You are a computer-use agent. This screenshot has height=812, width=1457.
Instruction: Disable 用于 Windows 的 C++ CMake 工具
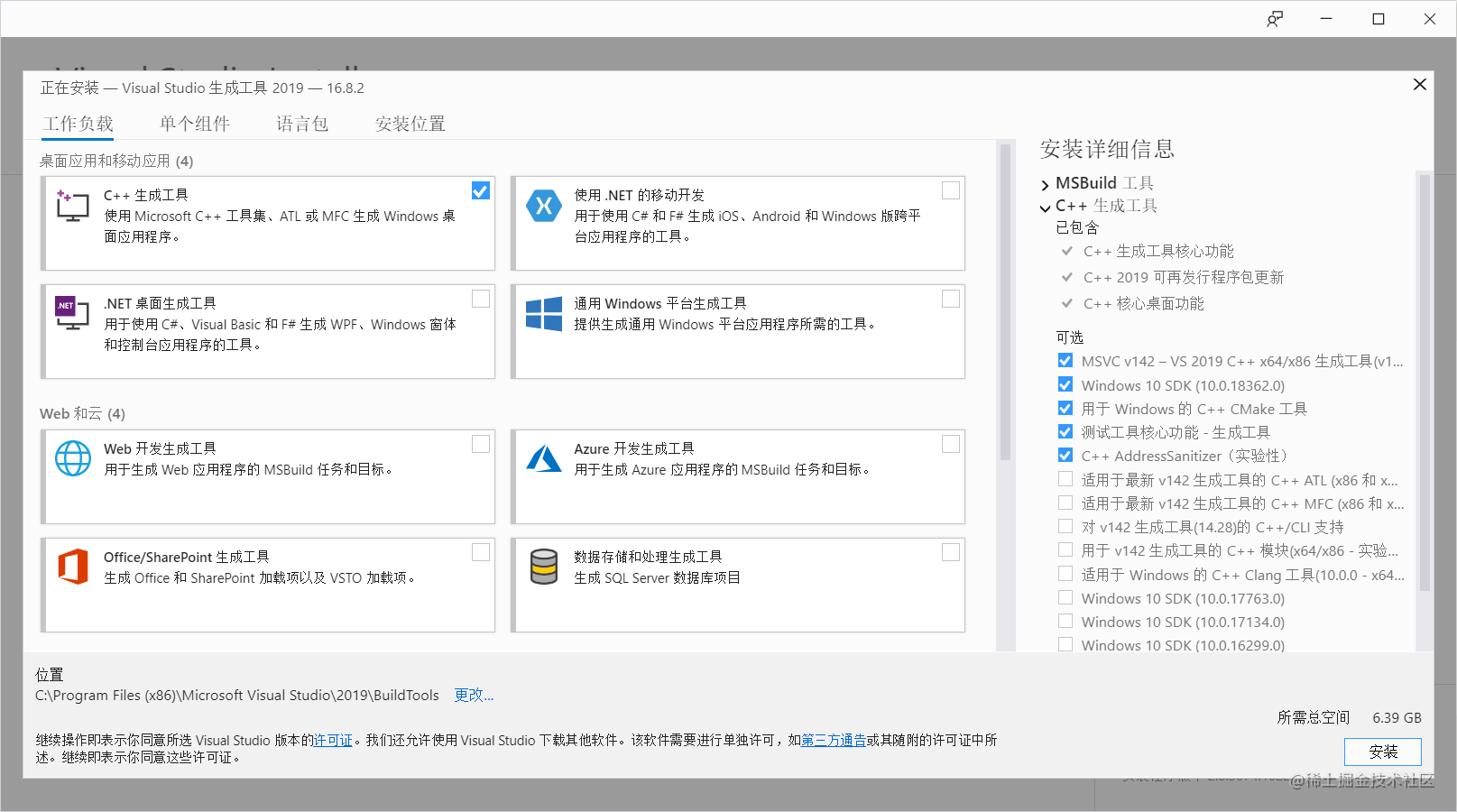click(1065, 409)
